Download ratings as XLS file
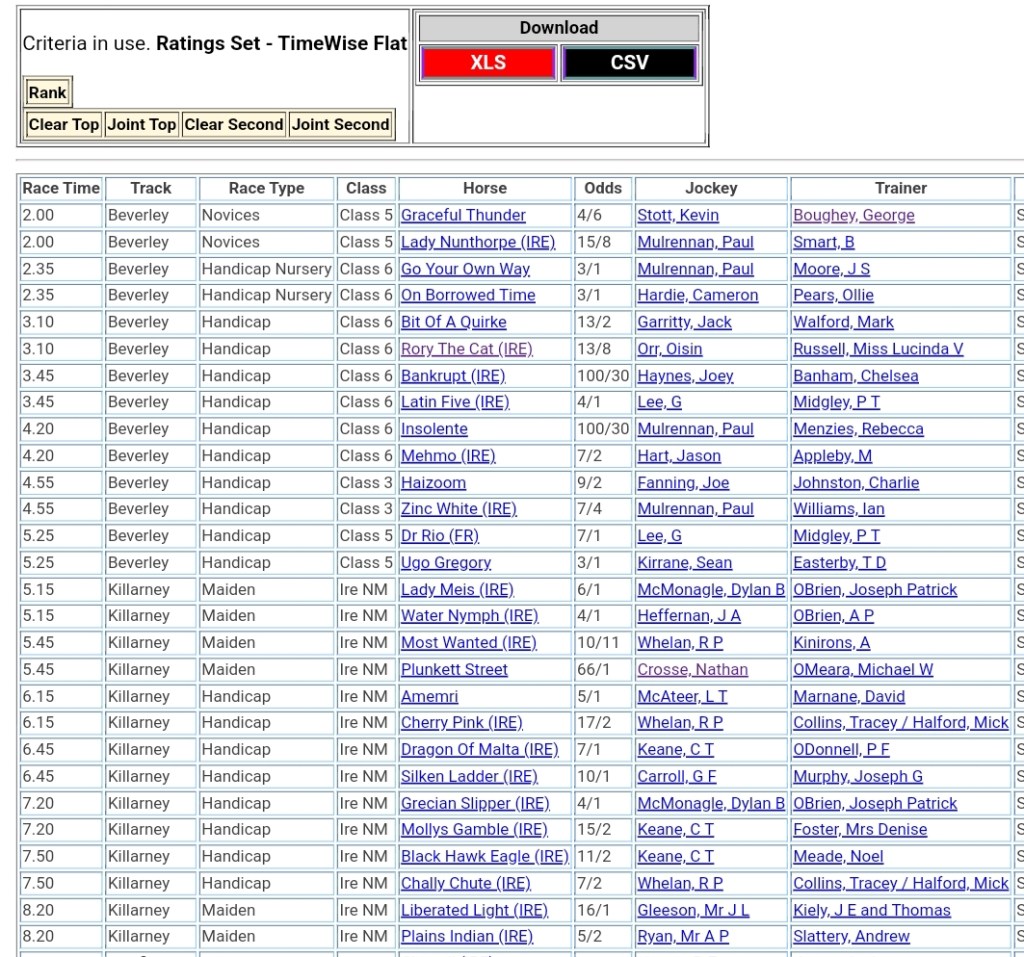This screenshot has height=957, width=1024. point(488,63)
